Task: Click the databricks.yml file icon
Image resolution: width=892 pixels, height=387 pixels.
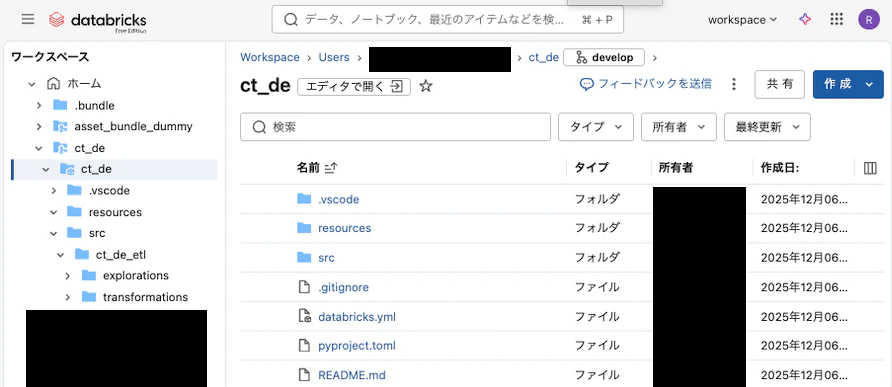Action: [x=305, y=316]
